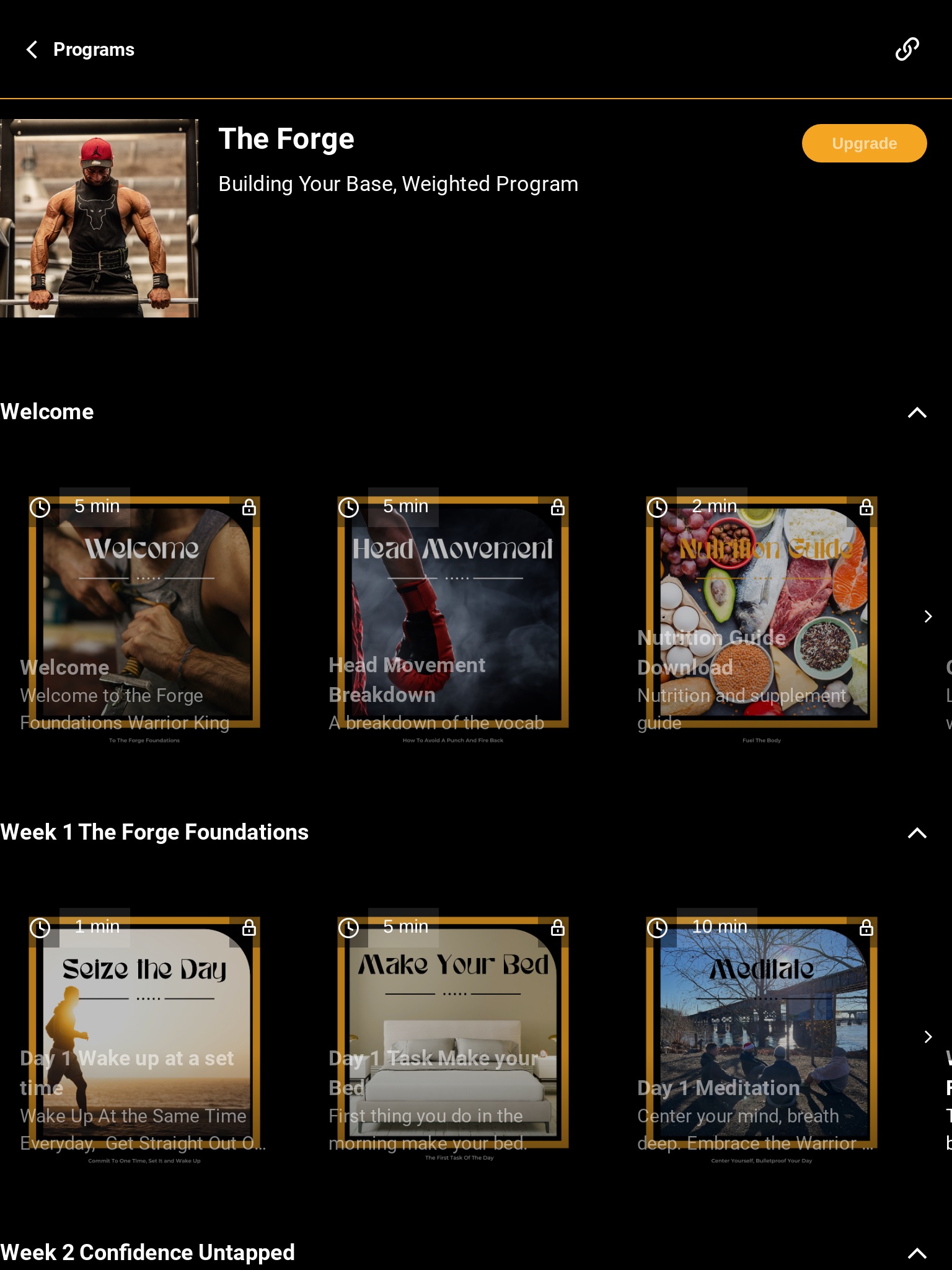952x1270 pixels.
Task: Collapse Week 2 Confidence Untapped section
Action: 917,1253
